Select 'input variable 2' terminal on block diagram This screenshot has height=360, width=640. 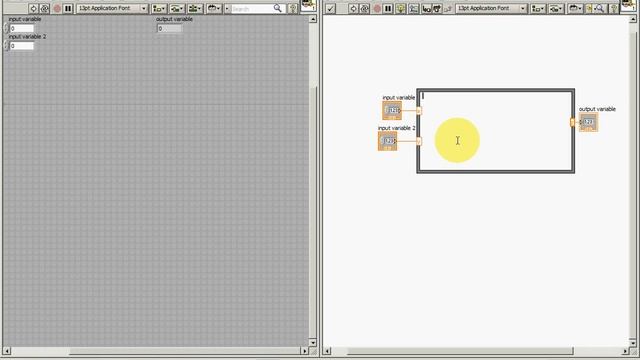click(x=387, y=141)
